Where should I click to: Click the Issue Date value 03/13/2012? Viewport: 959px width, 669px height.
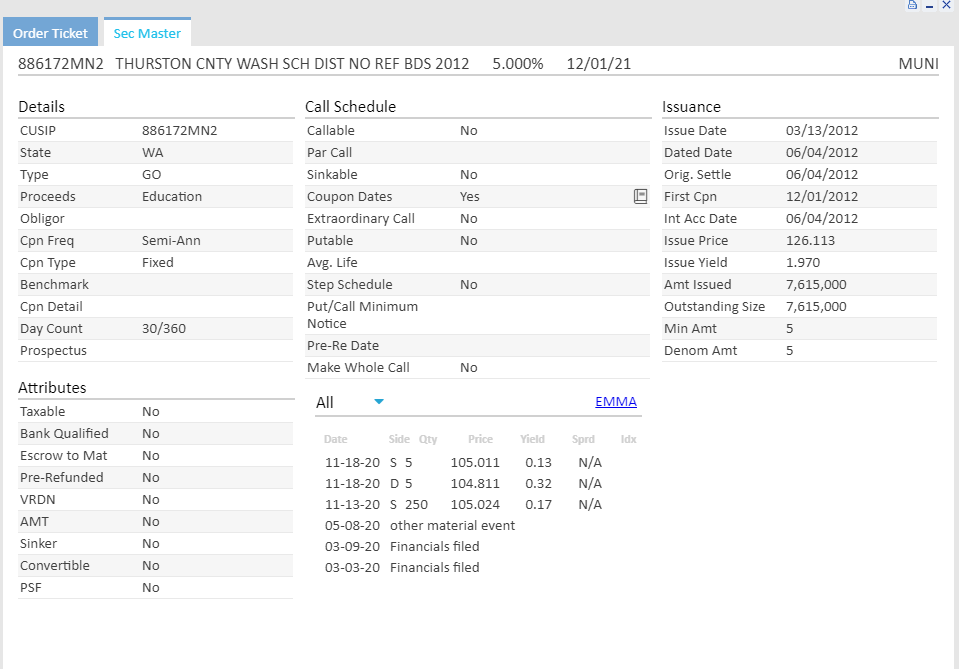coord(822,130)
